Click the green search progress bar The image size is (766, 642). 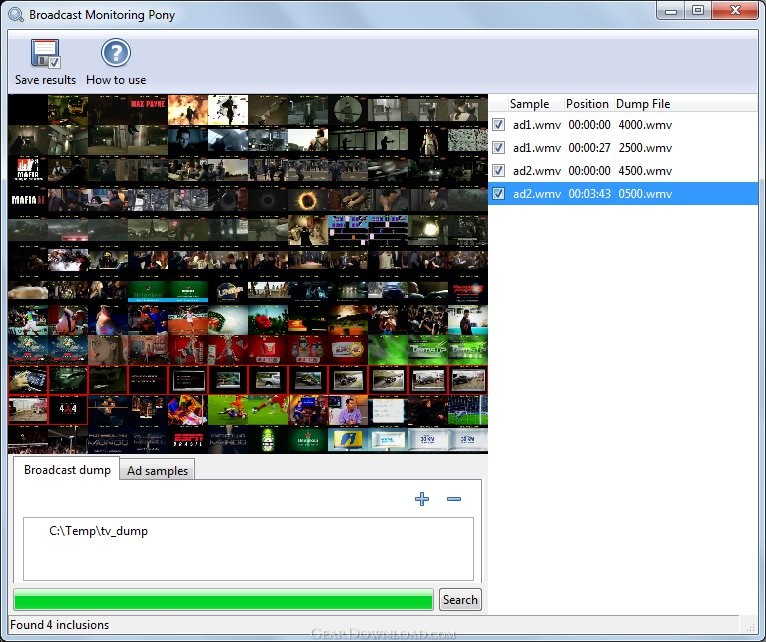click(223, 599)
